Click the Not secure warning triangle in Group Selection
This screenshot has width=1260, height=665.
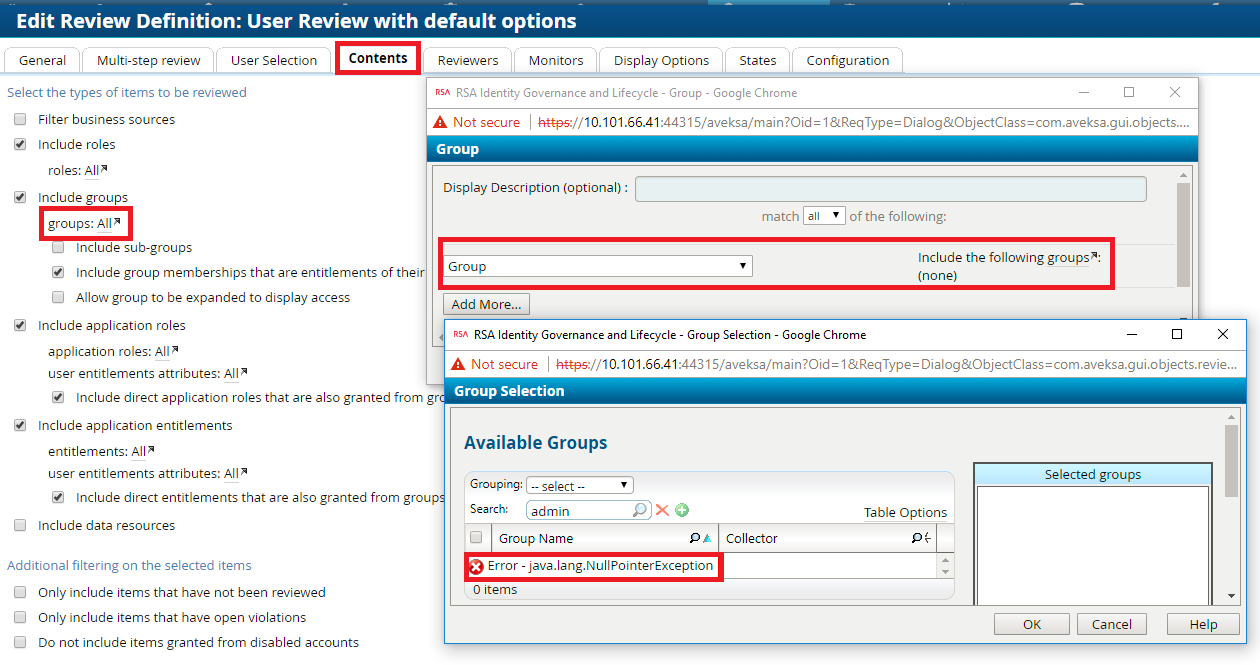pyautogui.click(x=458, y=364)
